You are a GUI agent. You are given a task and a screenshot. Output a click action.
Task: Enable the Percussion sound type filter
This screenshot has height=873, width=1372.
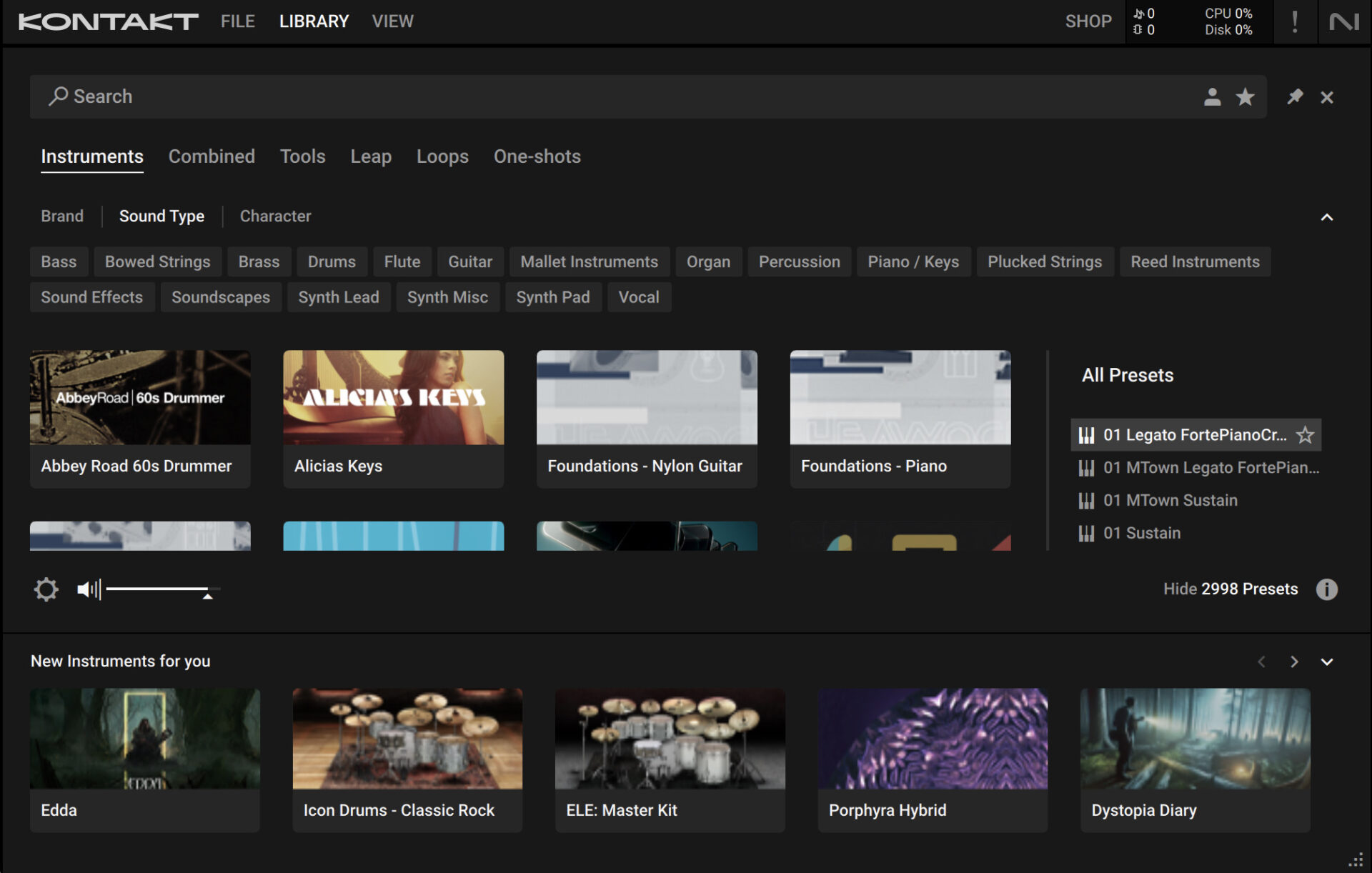point(799,261)
